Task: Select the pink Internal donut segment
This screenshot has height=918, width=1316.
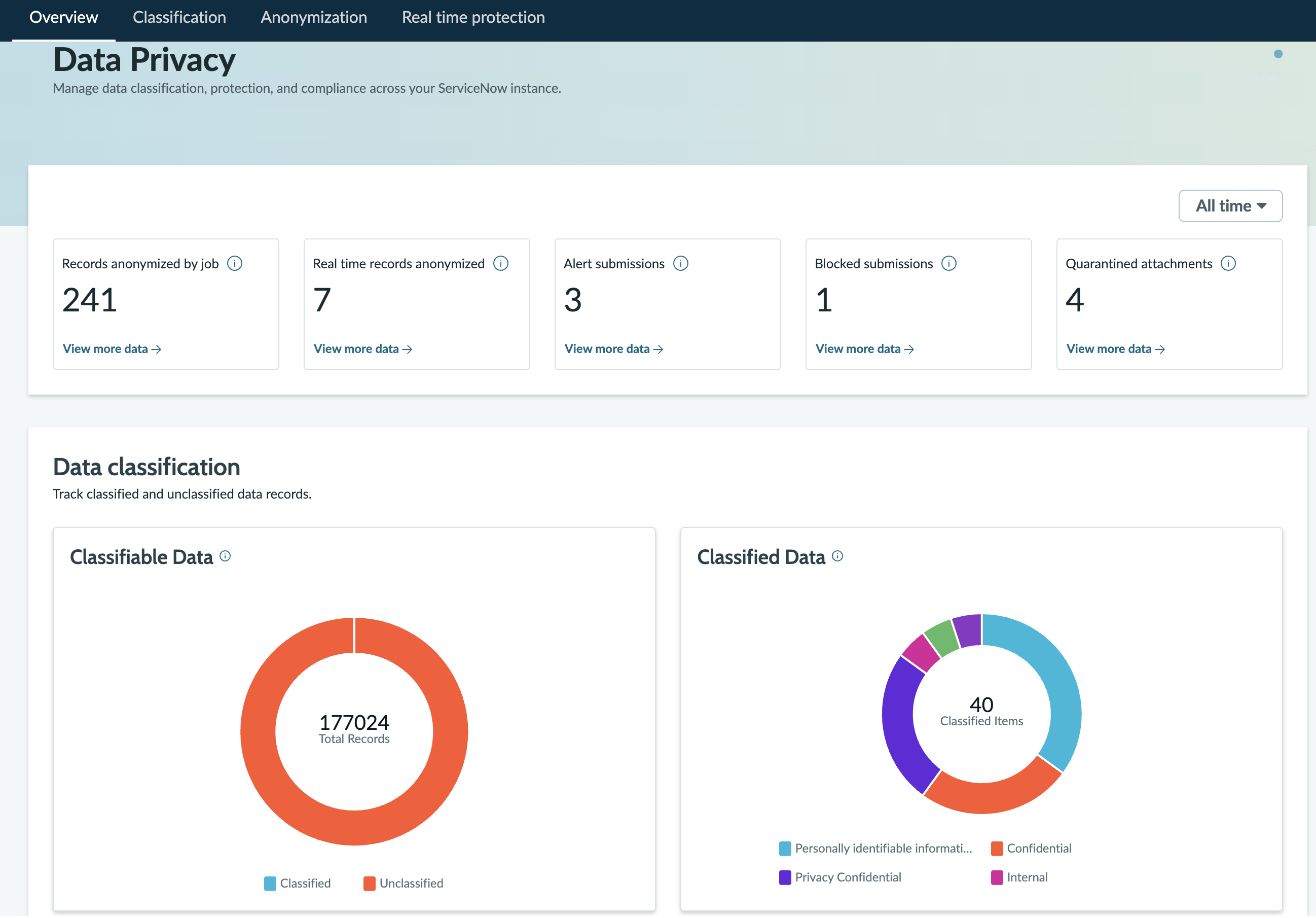Action: point(920,654)
